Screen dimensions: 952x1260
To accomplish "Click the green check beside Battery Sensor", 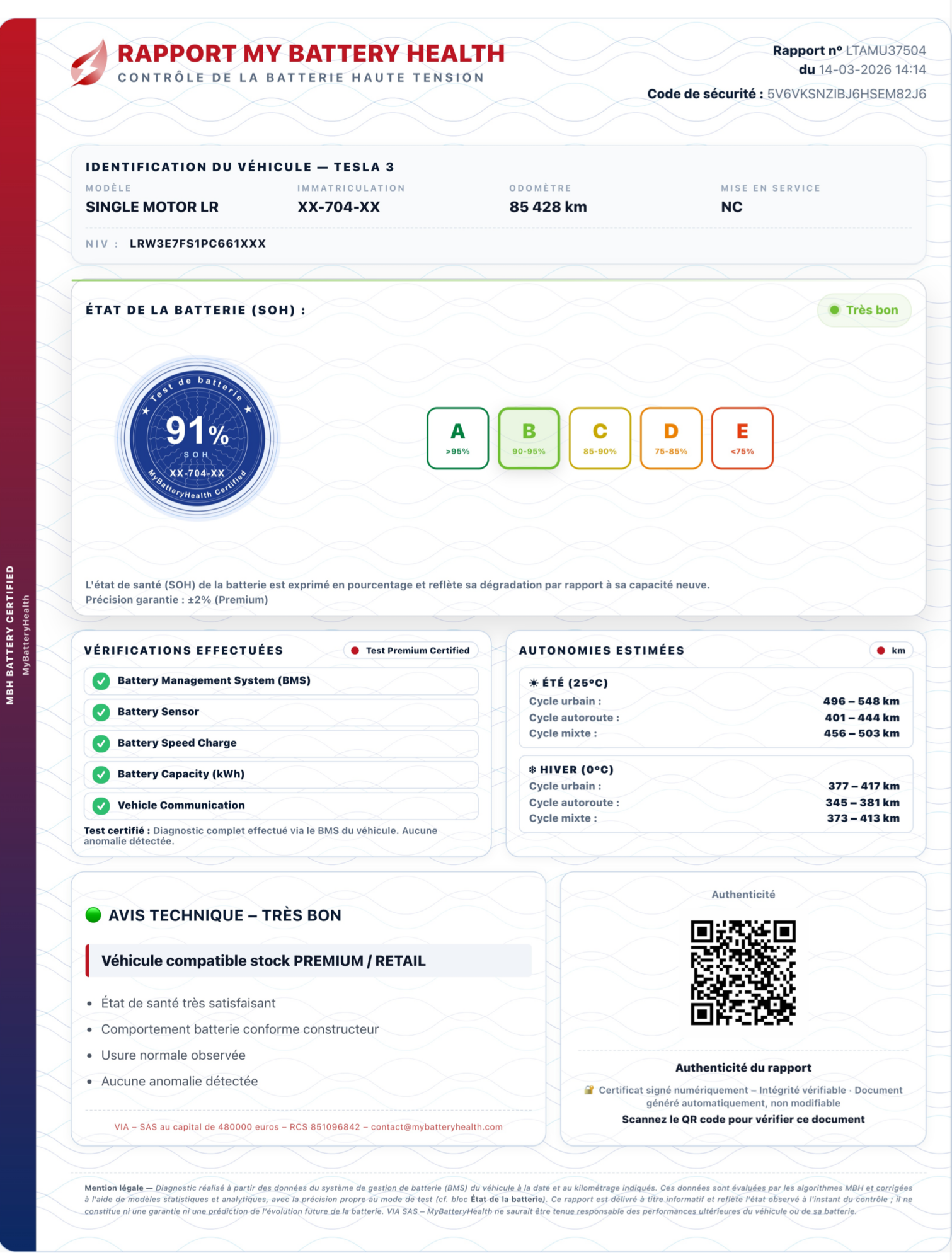I will coord(101,712).
